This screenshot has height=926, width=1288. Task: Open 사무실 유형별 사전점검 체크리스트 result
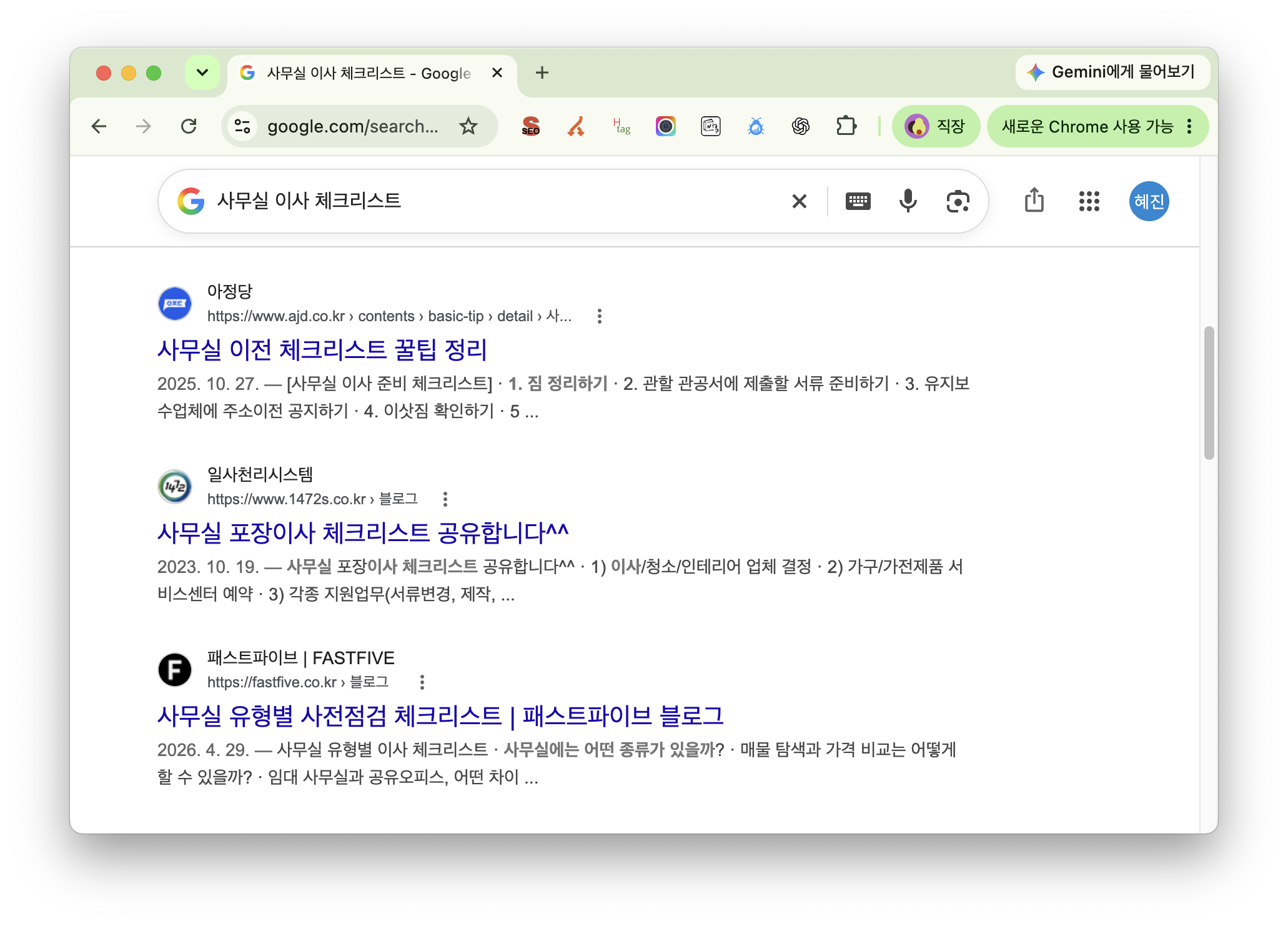[x=440, y=715]
